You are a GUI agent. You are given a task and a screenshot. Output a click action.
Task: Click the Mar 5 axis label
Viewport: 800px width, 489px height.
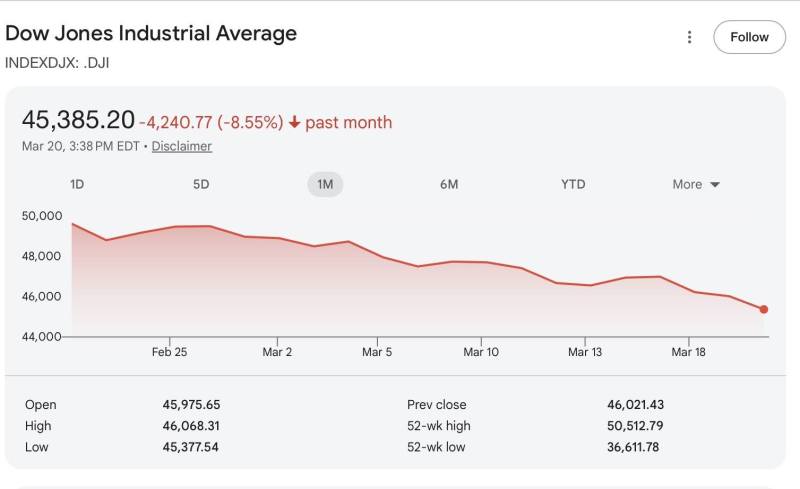pos(377,352)
